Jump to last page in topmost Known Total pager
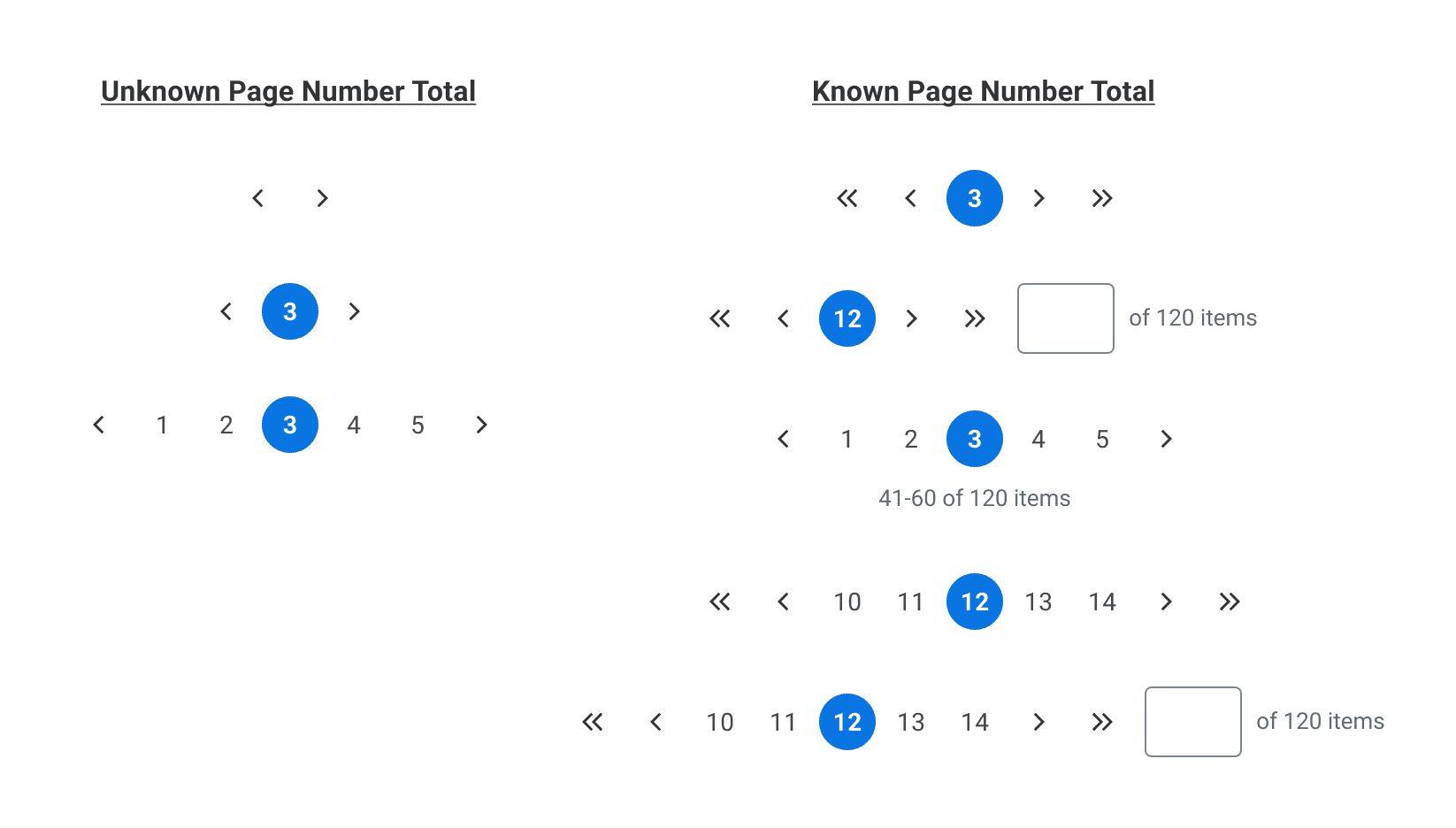Viewport: 1456px width, 828px height. point(1102,198)
